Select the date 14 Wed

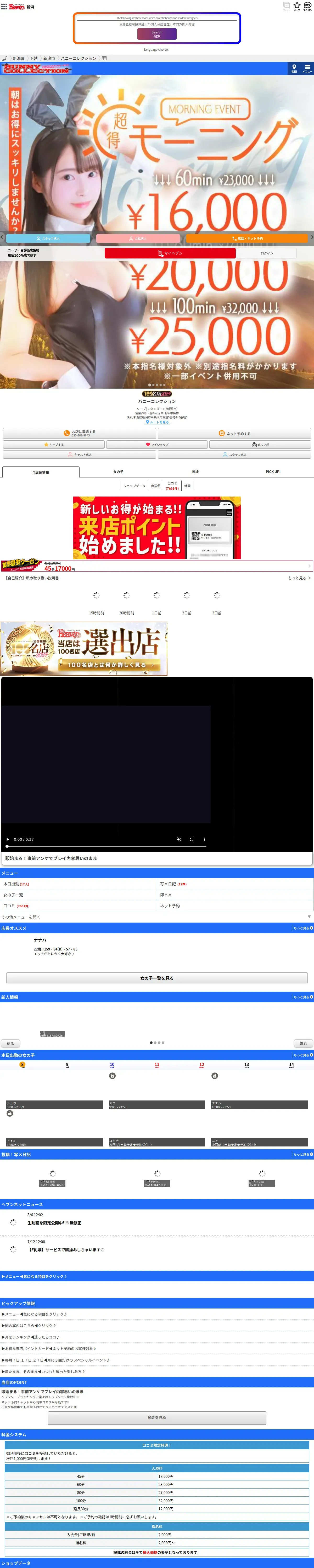pyautogui.click(x=291, y=1065)
